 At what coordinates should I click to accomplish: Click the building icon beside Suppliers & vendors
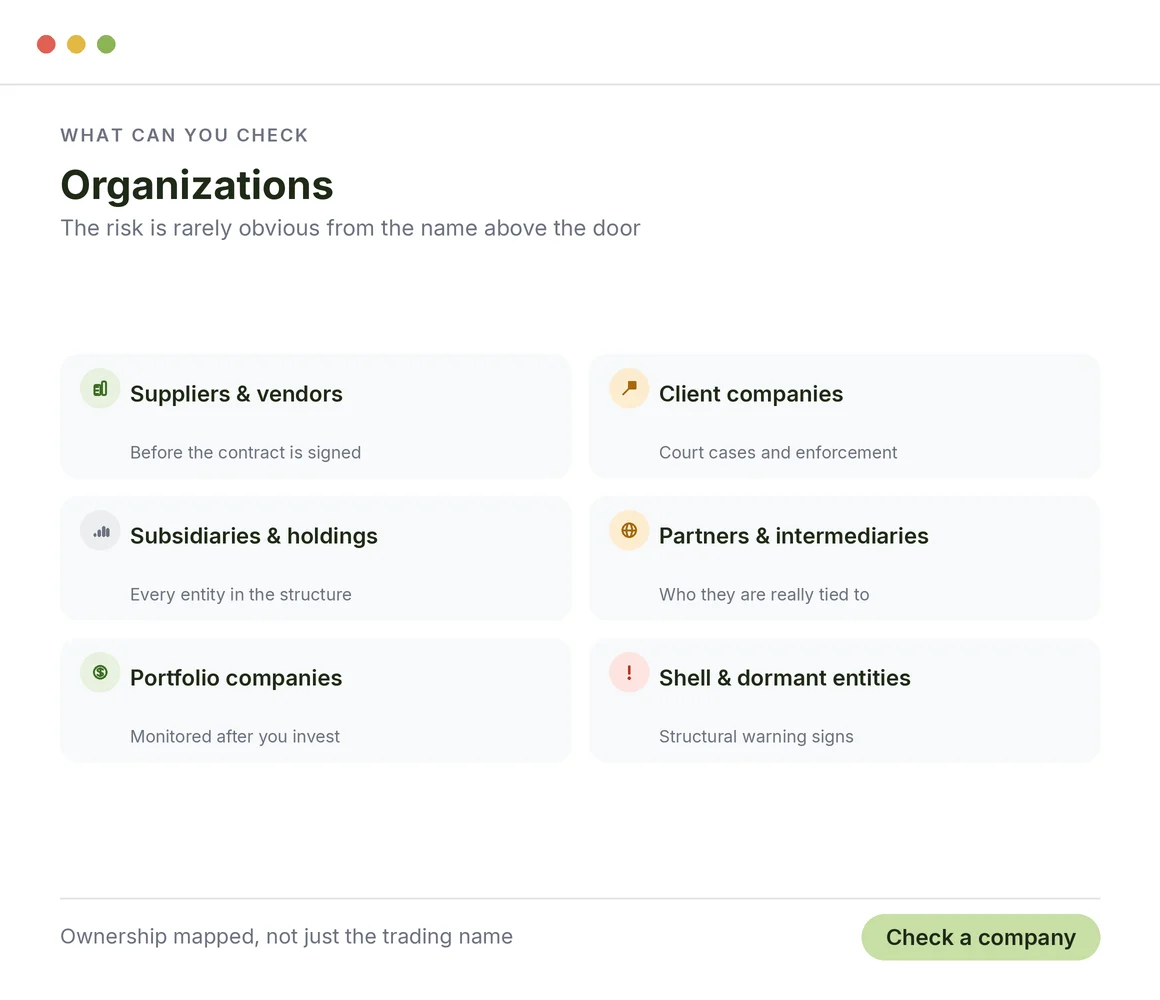[100, 388]
